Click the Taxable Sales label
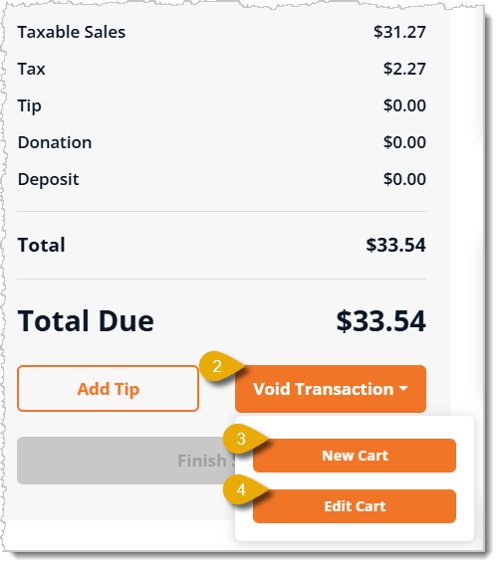 pos(72,32)
